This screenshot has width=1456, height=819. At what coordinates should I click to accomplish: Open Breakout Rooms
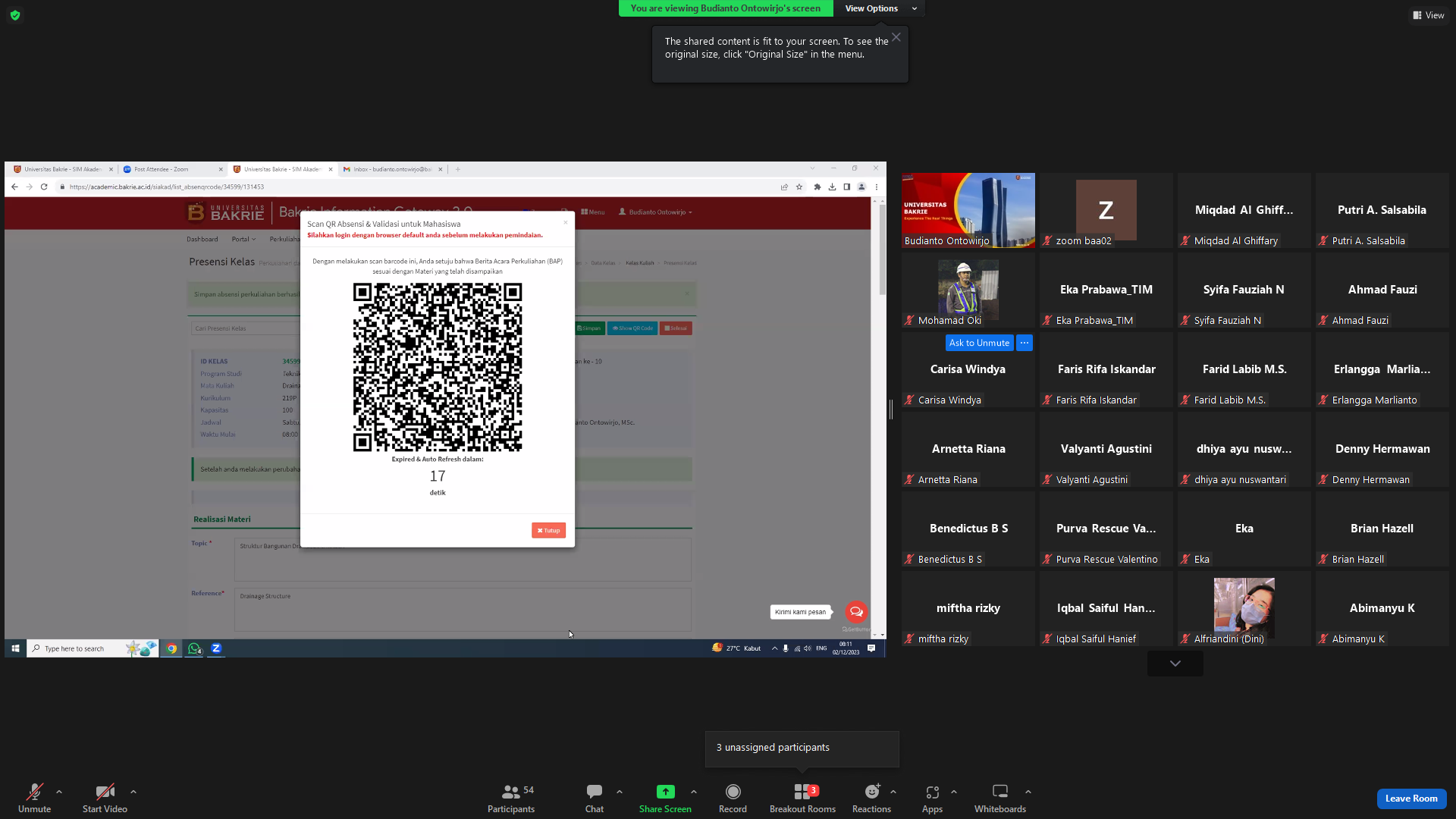click(x=802, y=798)
